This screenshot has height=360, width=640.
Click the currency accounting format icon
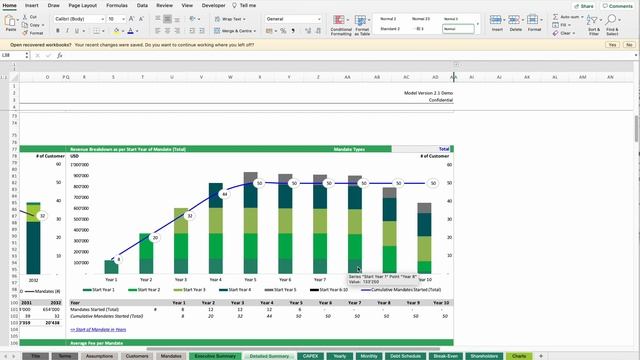tap(269, 31)
